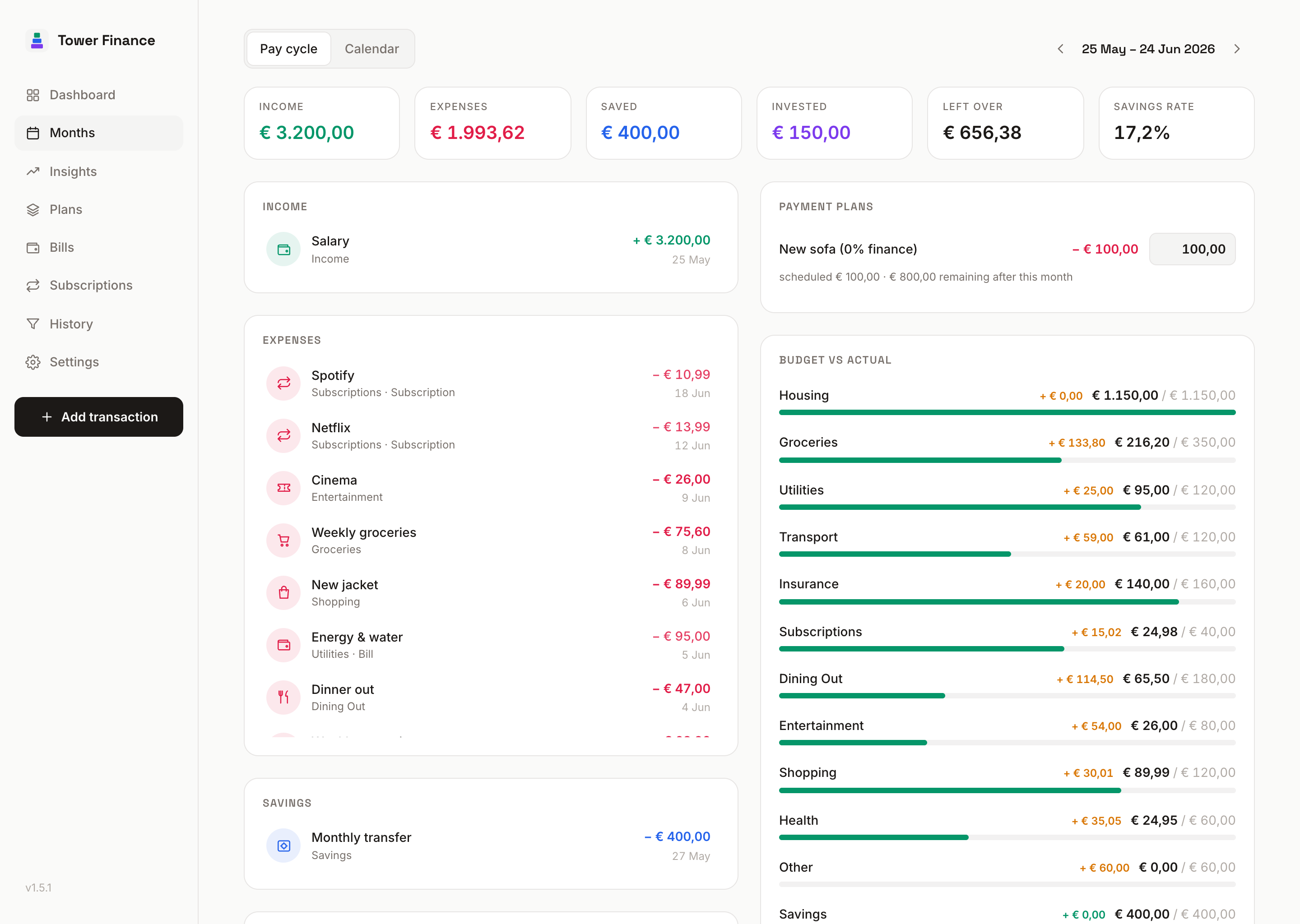Click the Tower Finance logo icon
This screenshot has height=924, width=1300.
[x=37, y=41]
